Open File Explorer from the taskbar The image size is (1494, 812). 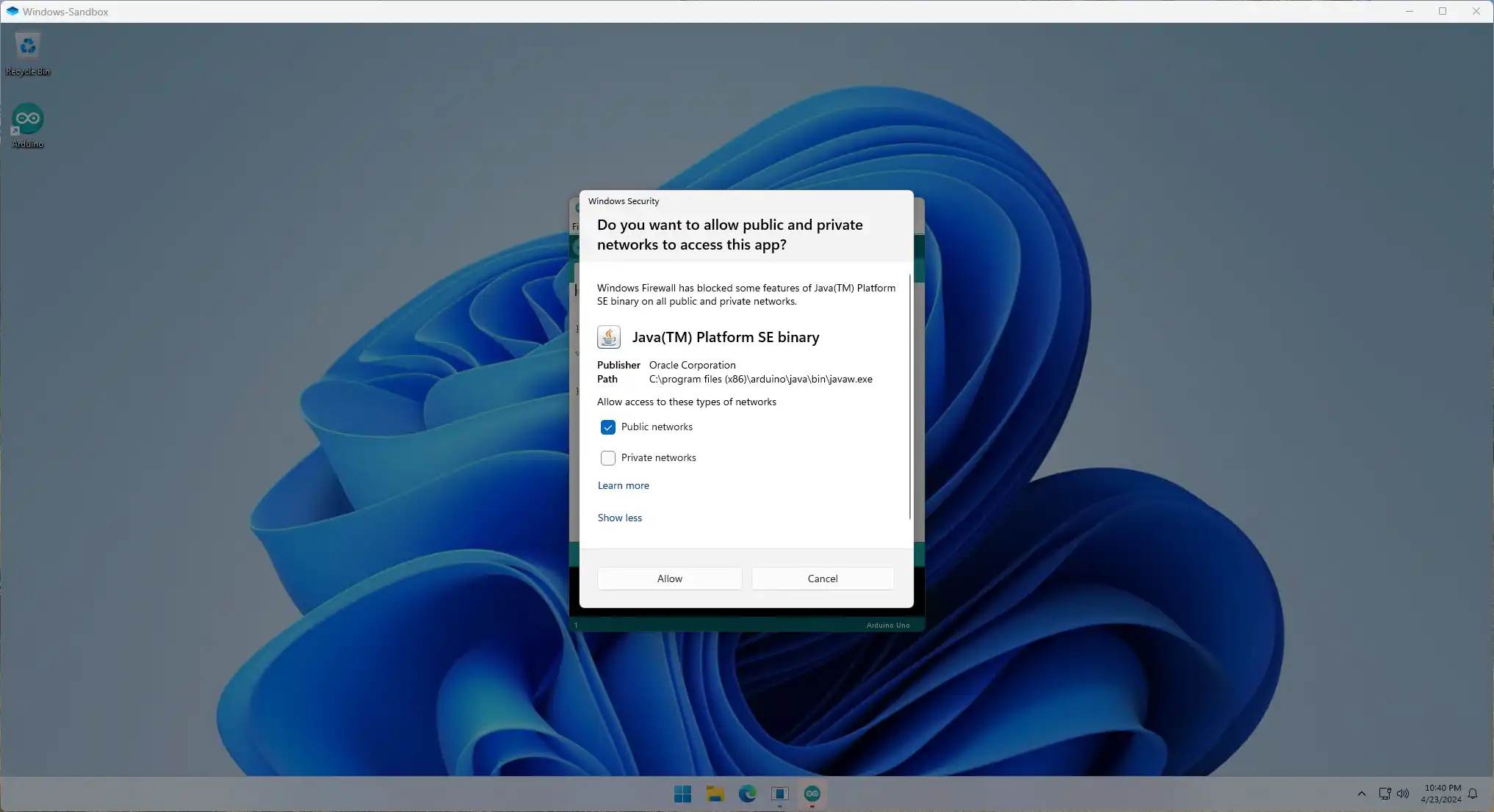(x=715, y=794)
